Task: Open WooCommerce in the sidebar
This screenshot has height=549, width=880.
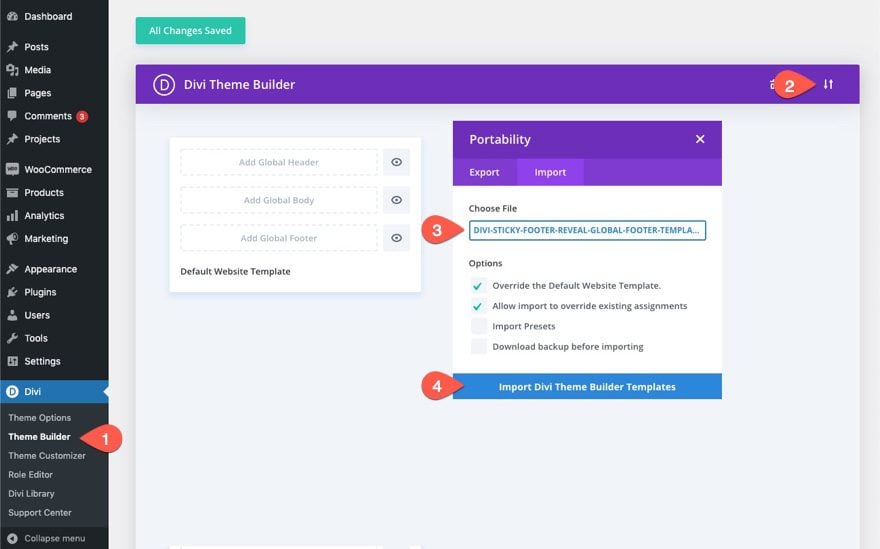Action: coord(57,169)
